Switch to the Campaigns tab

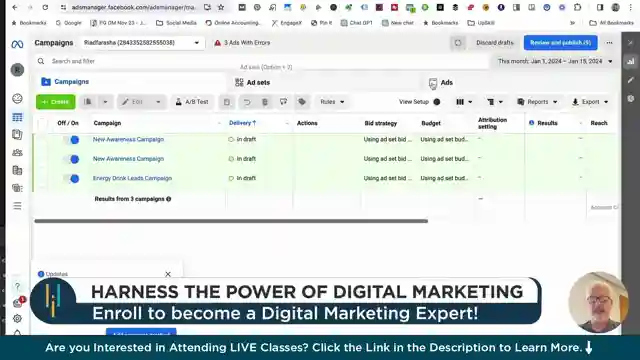tap(129, 82)
